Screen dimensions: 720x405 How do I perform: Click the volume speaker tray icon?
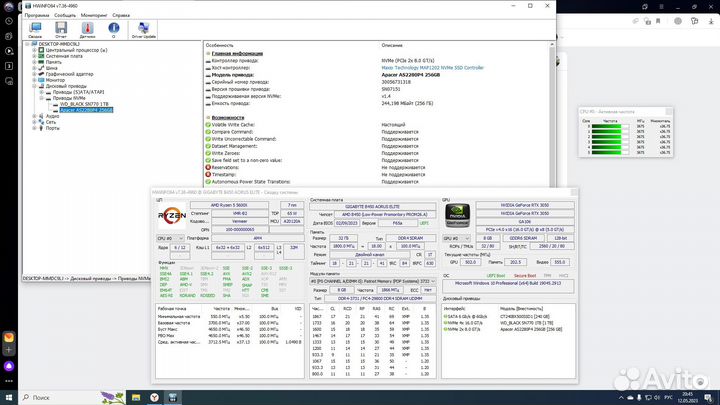(x=657, y=398)
